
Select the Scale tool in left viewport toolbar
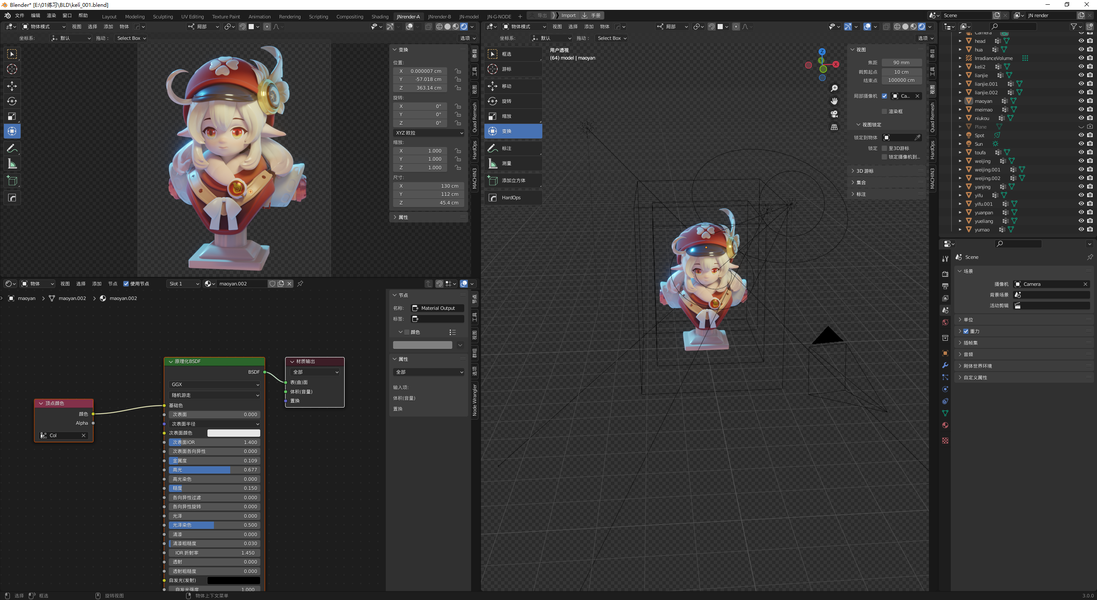pos(12,116)
